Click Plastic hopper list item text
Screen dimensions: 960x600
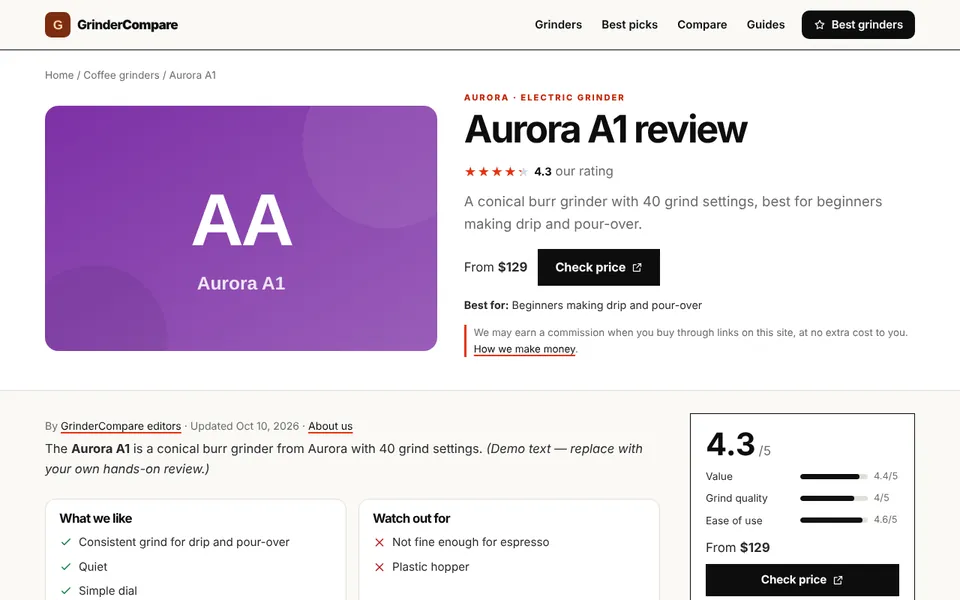coord(430,567)
